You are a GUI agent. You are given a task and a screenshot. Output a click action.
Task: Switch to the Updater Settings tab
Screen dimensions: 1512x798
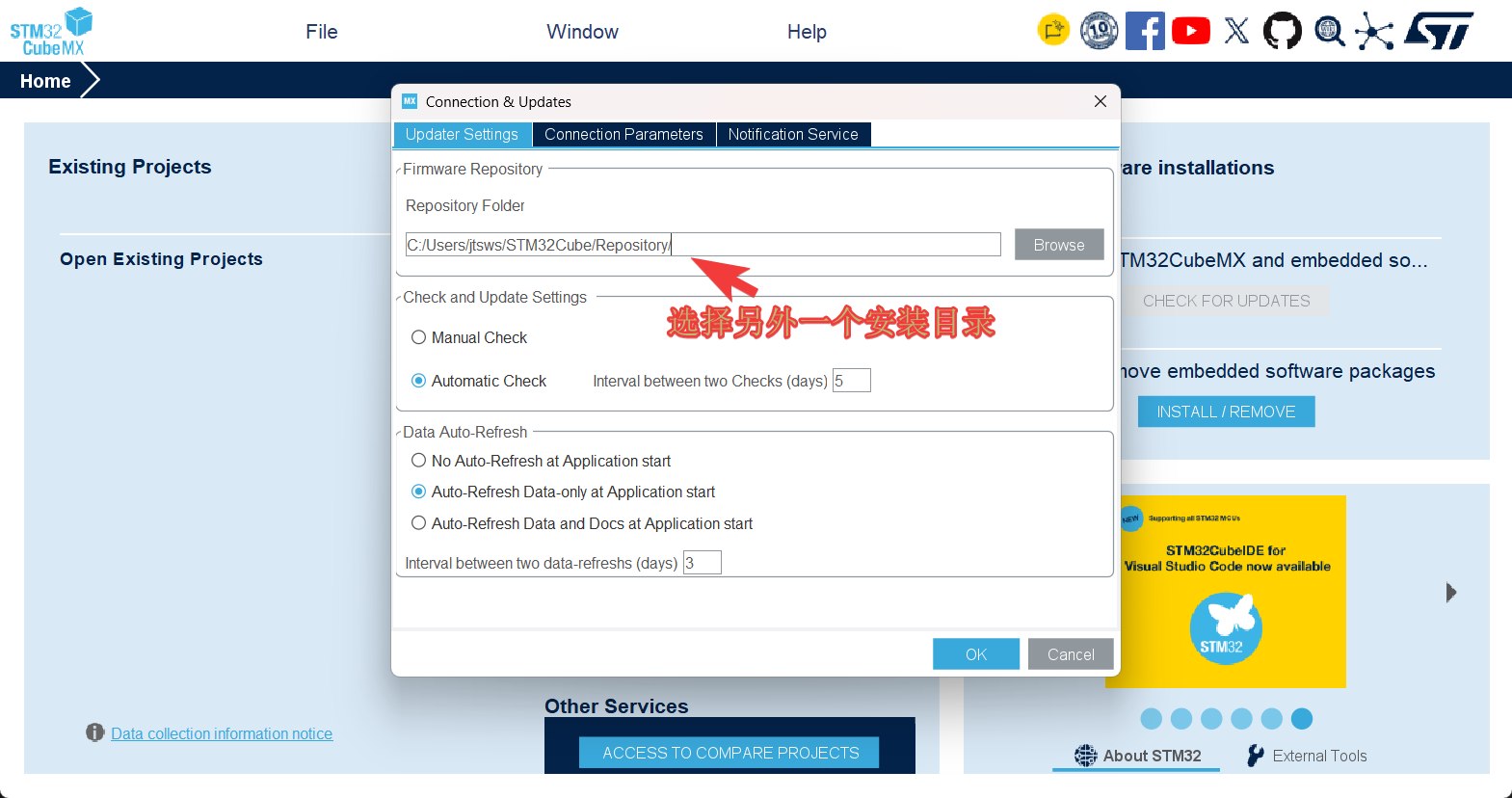[462, 135]
